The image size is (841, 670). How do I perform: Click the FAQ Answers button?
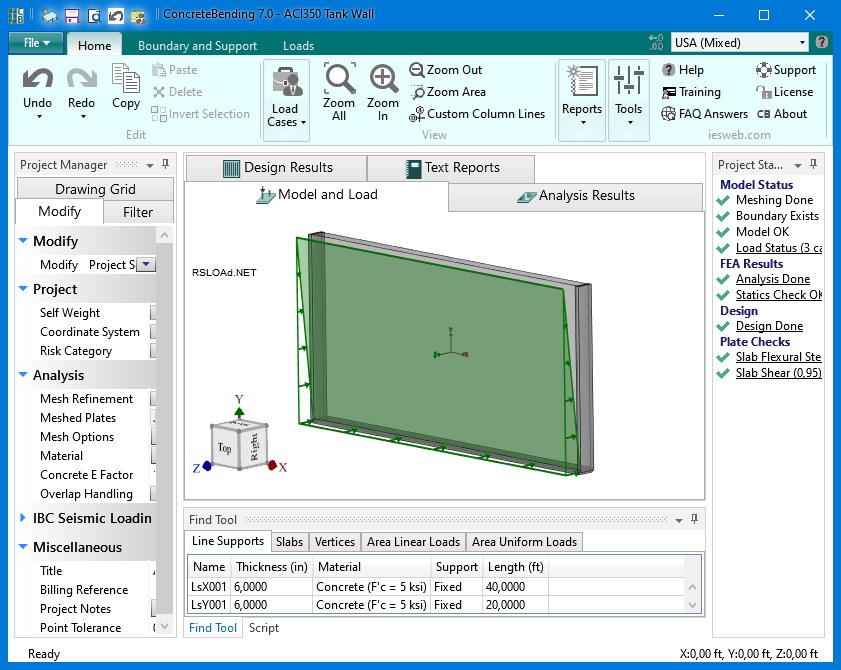704,114
